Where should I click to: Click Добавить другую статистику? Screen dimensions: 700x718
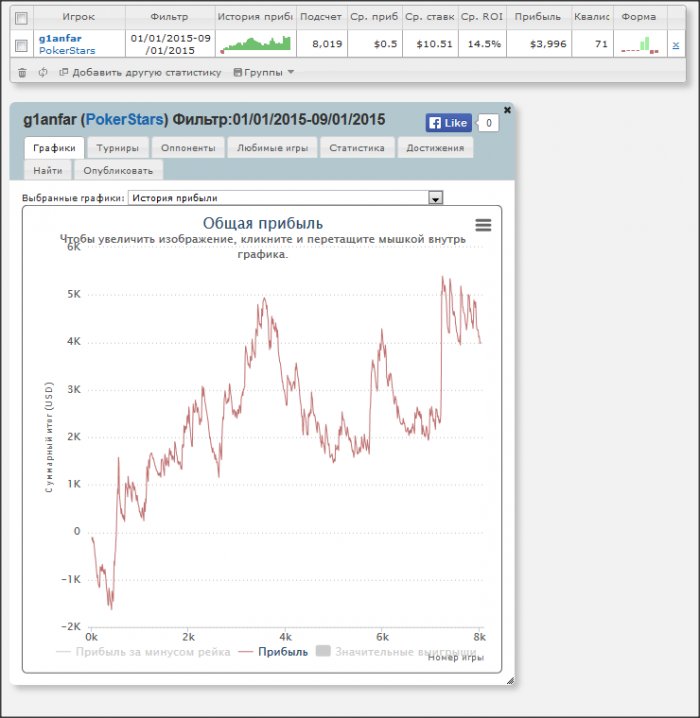[140, 72]
